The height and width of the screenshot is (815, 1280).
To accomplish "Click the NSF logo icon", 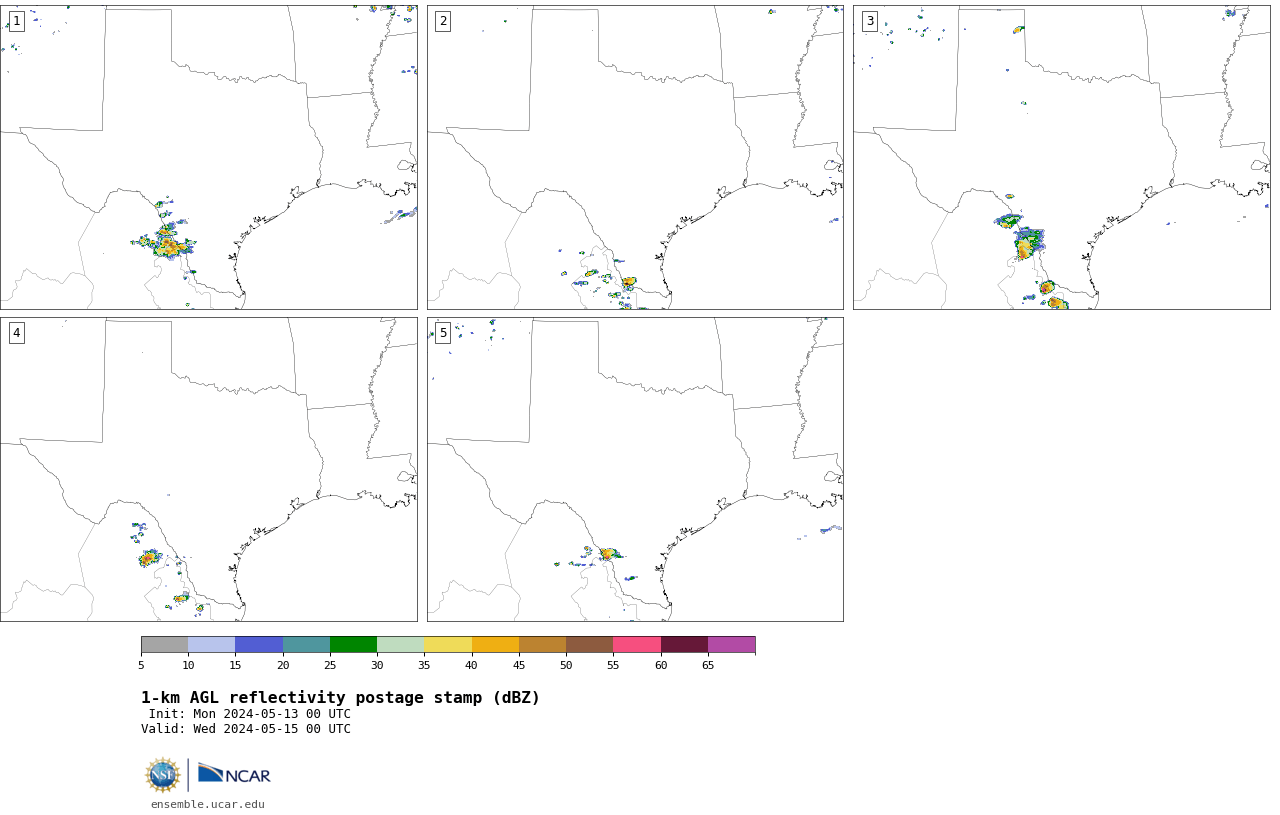I will pyautogui.click(x=163, y=775).
